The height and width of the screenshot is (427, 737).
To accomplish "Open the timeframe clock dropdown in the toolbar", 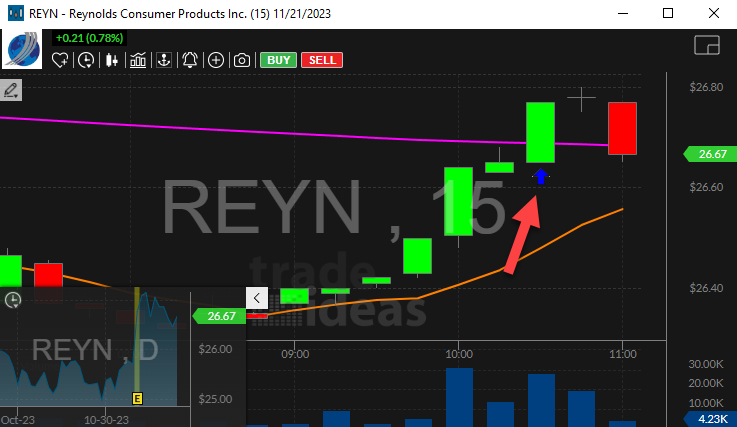I will (87, 60).
